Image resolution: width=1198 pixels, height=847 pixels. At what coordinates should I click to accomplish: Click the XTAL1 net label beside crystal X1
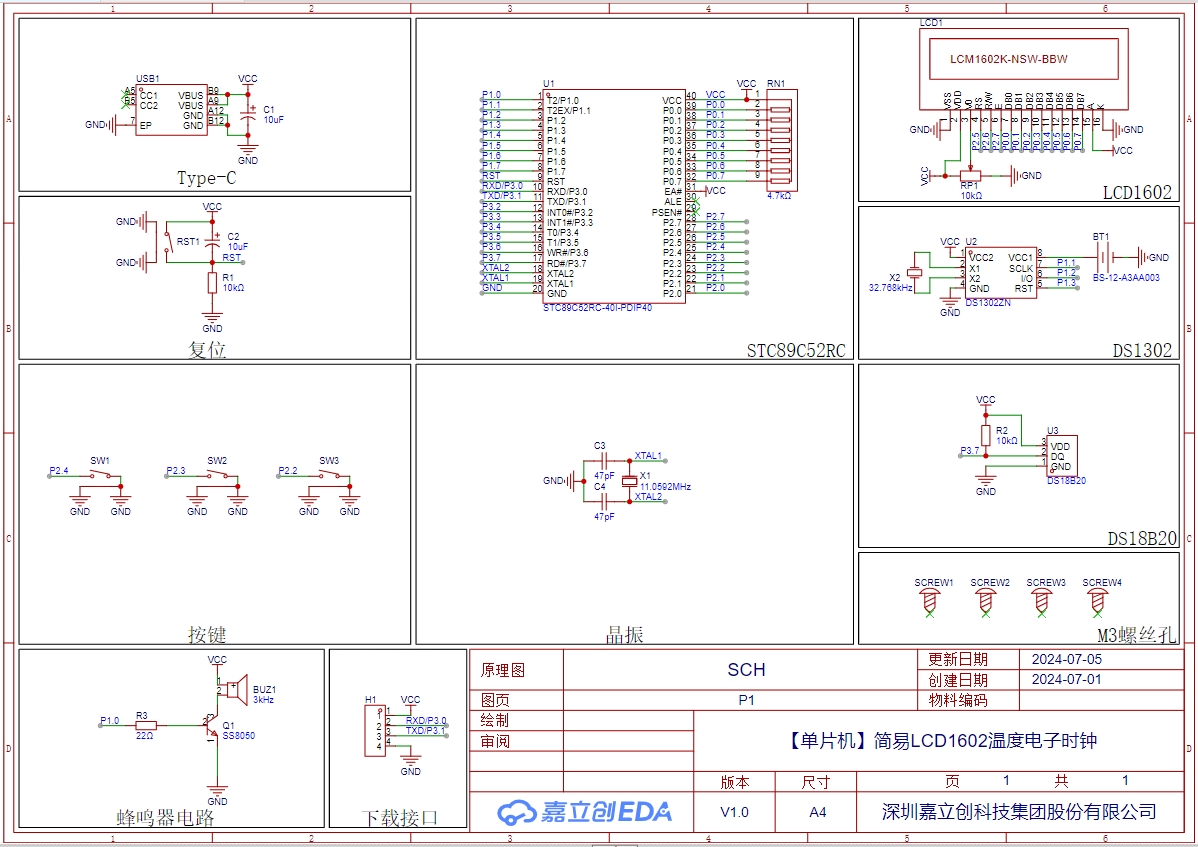[x=648, y=455]
